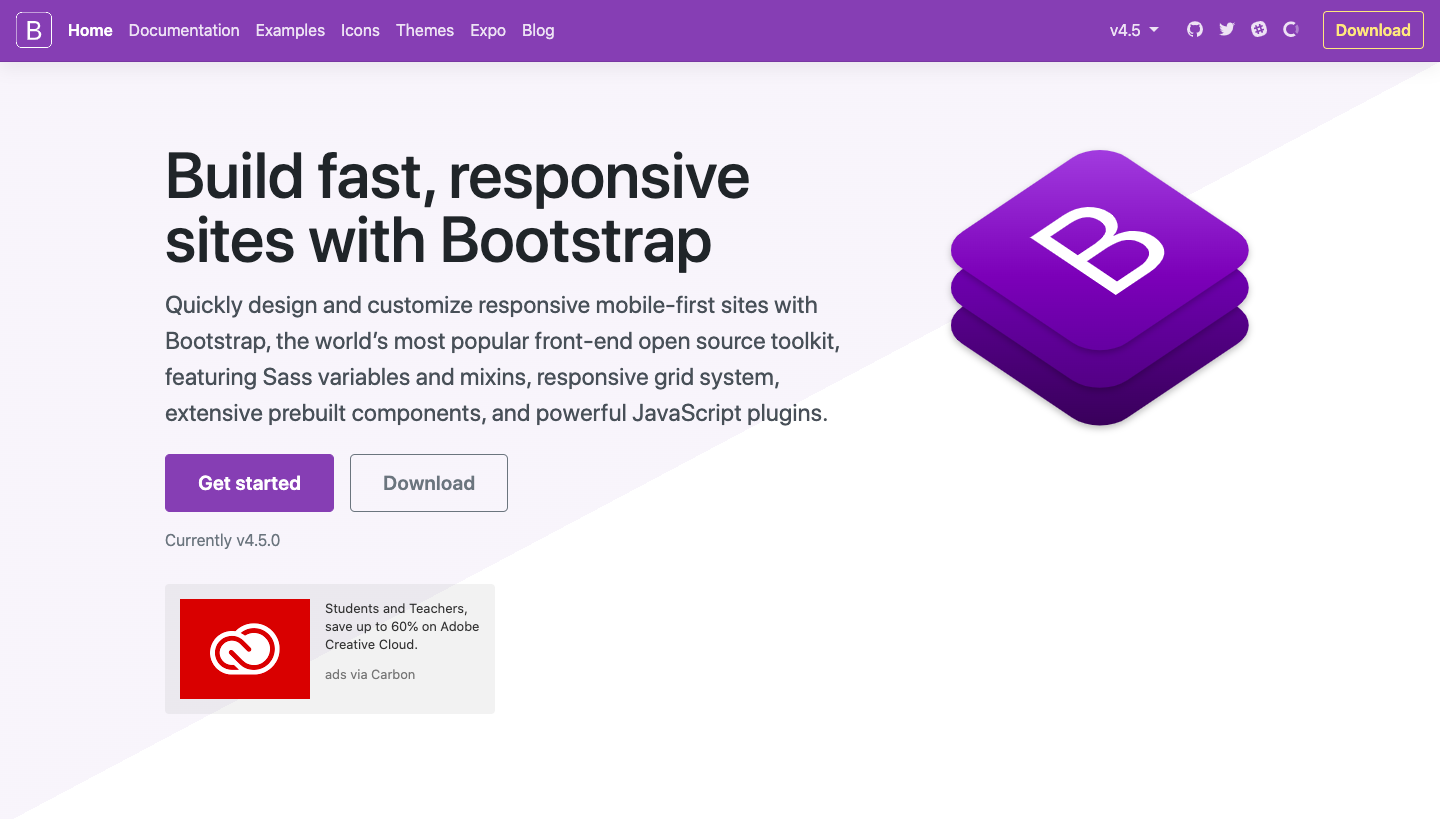Click the large stacked Bootstrap logo graphic
1440x819 pixels.
[x=1099, y=288]
